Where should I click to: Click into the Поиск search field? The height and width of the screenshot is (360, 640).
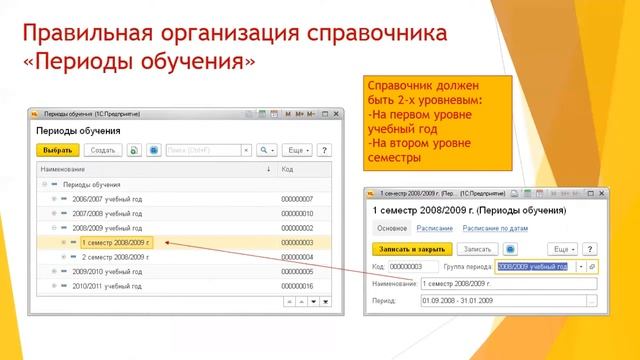203,150
